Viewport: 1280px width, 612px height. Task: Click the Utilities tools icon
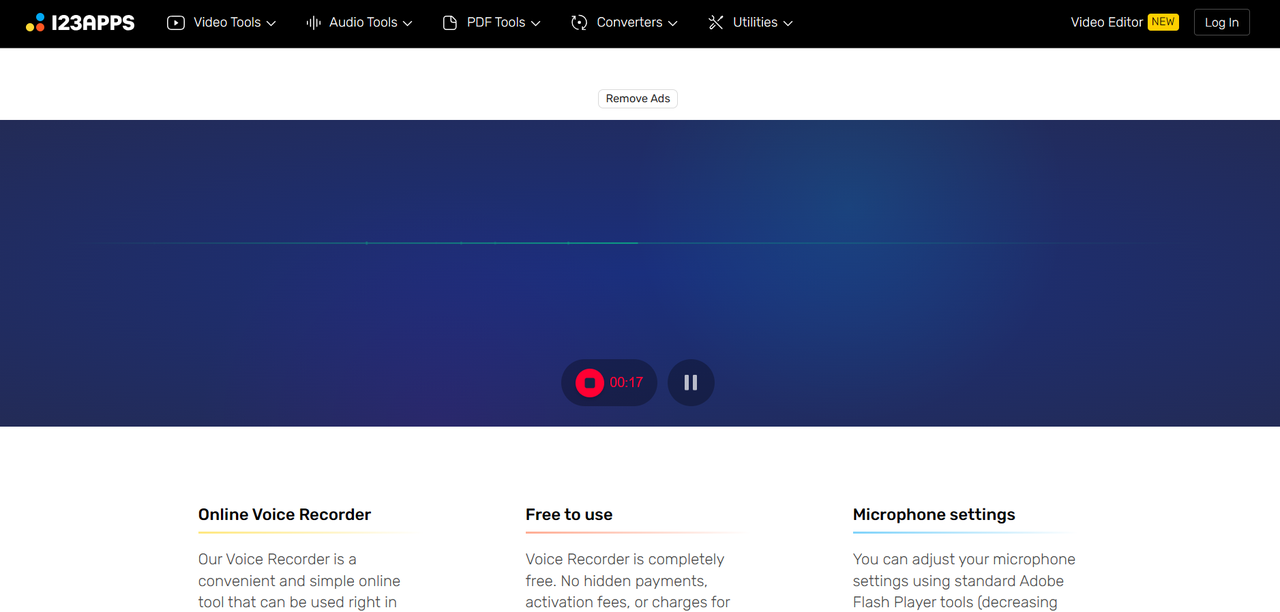click(x=716, y=22)
